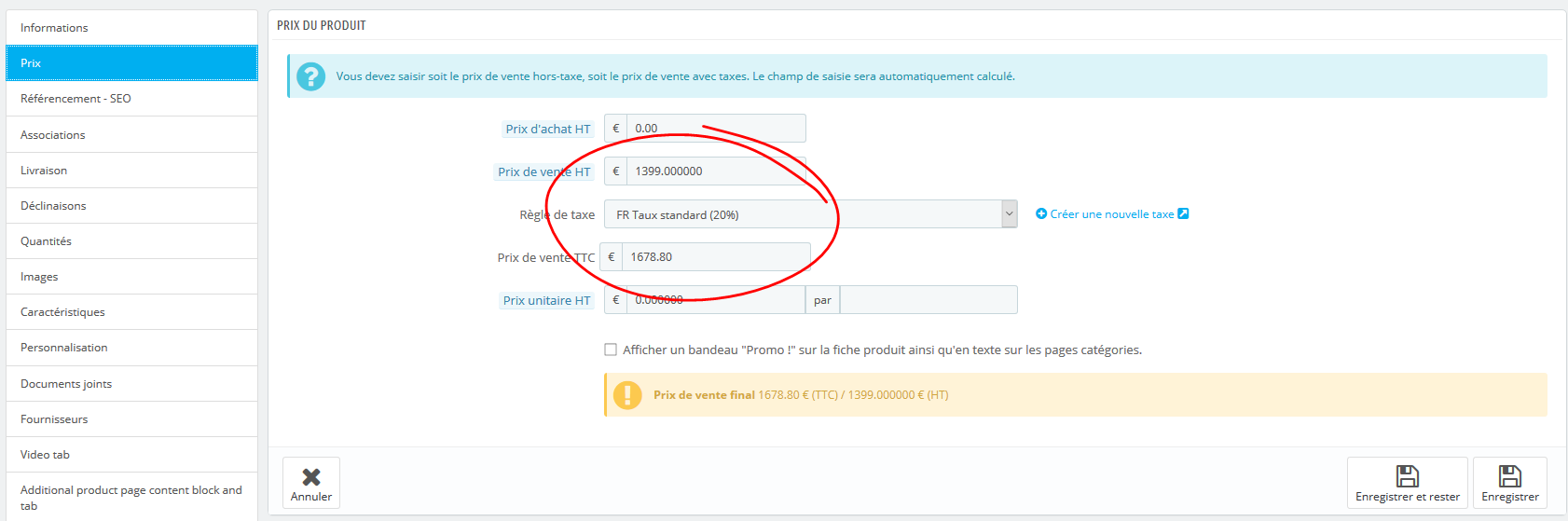
Task: Click the external link icon after nouvelle taxe
Action: (x=1183, y=214)
